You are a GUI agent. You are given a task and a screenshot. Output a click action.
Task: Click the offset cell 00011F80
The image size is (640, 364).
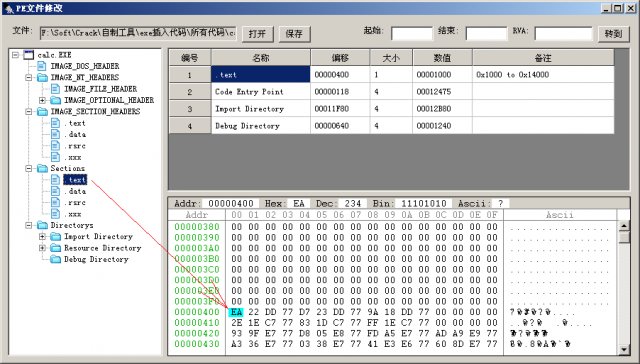[x=340, y=109]
